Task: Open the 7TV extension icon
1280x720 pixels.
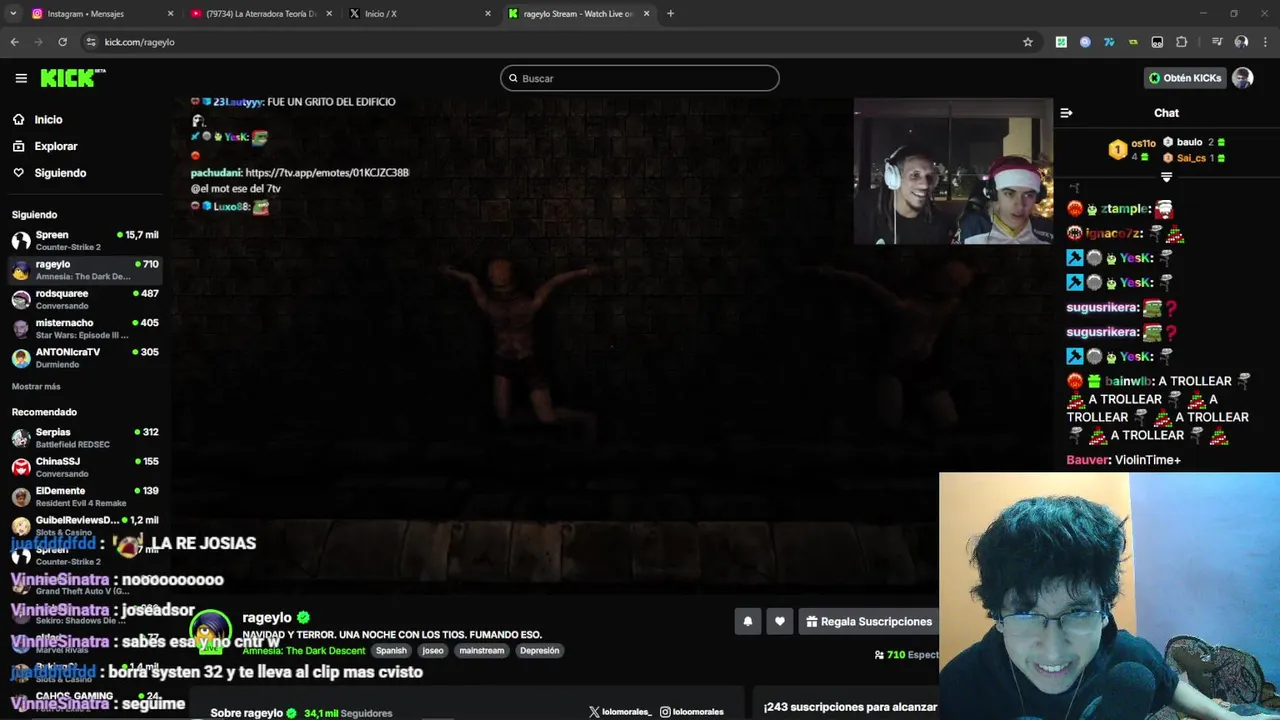Action: (x=1109, y=42)
